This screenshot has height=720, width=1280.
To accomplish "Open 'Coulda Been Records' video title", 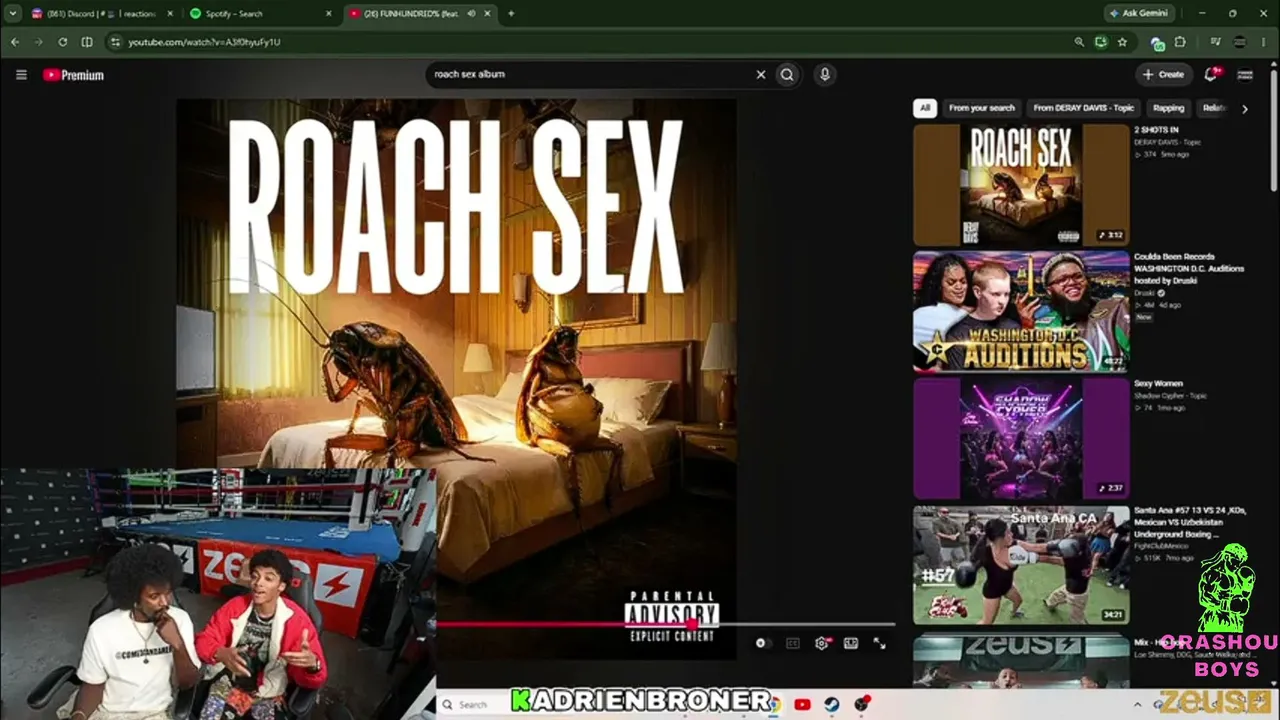I will point(1189,268).
